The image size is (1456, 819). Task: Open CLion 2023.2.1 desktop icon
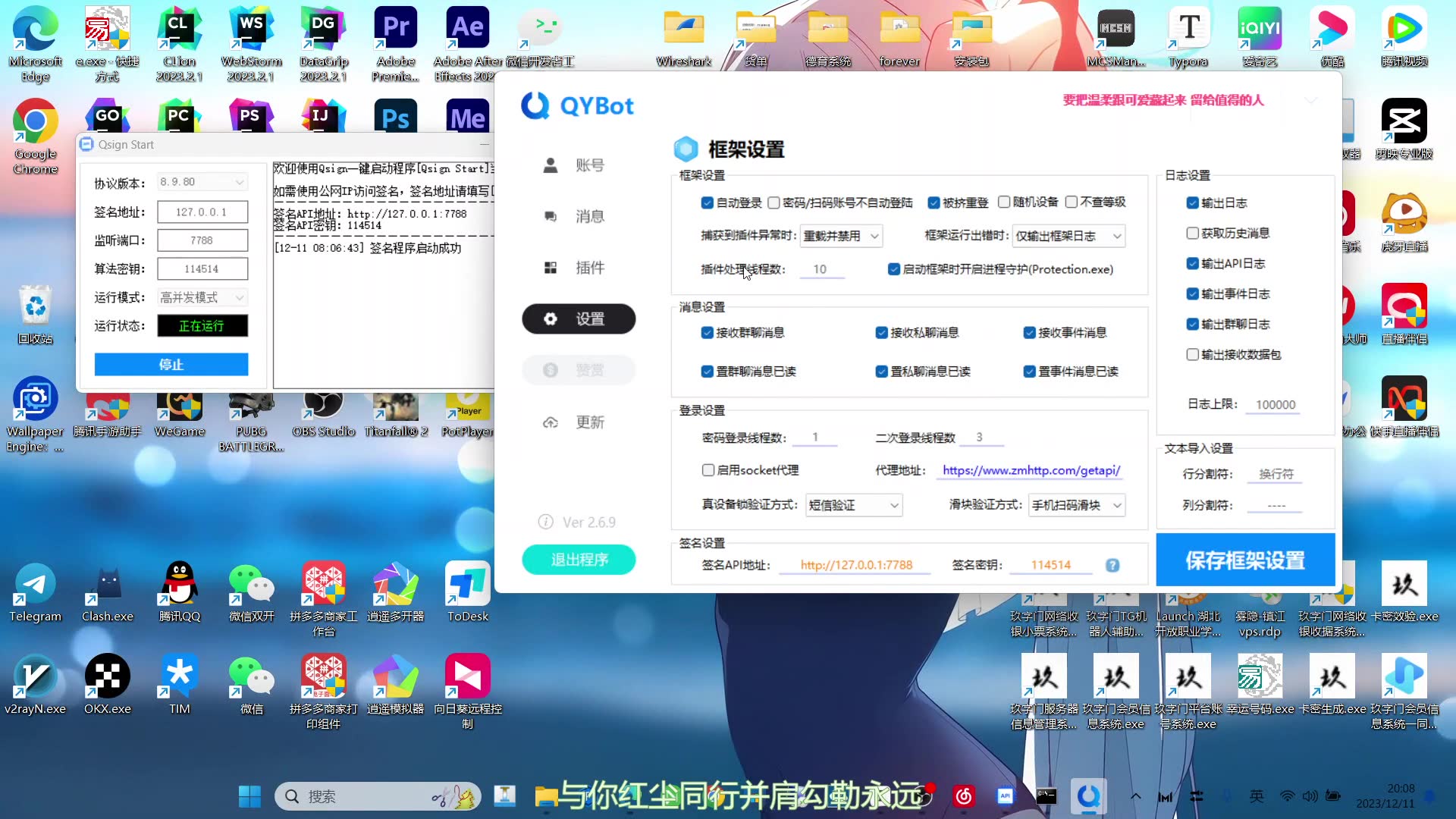point(179,44)
